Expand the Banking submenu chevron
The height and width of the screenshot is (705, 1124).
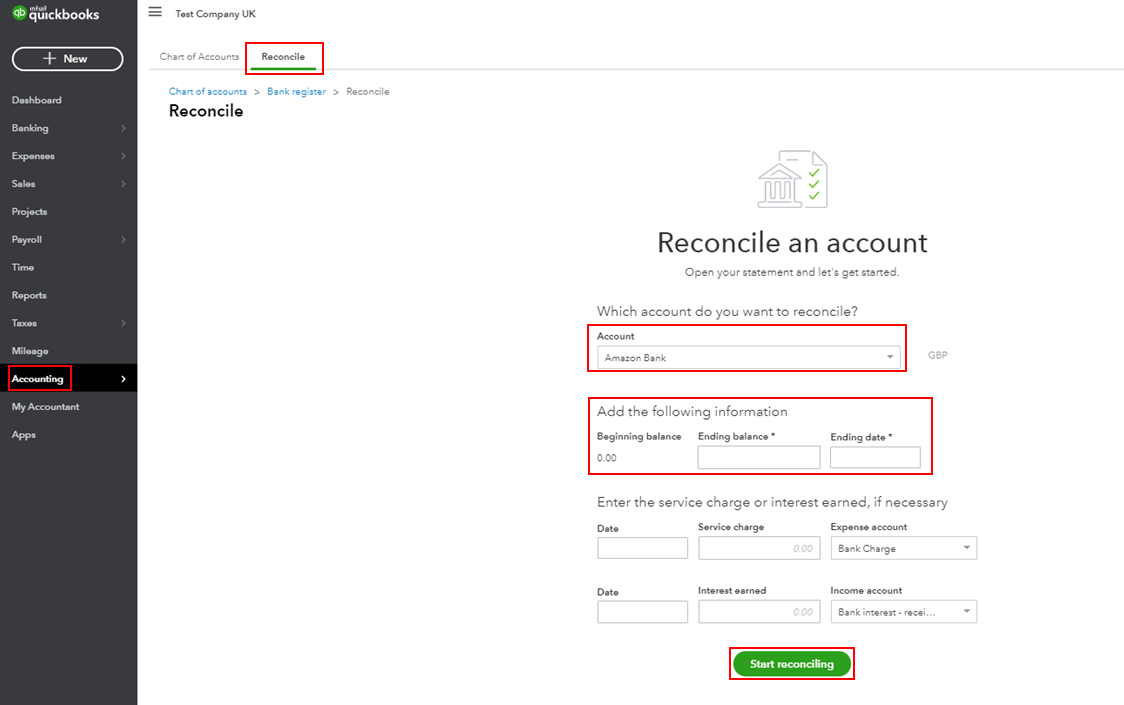[x=123, y=128]
